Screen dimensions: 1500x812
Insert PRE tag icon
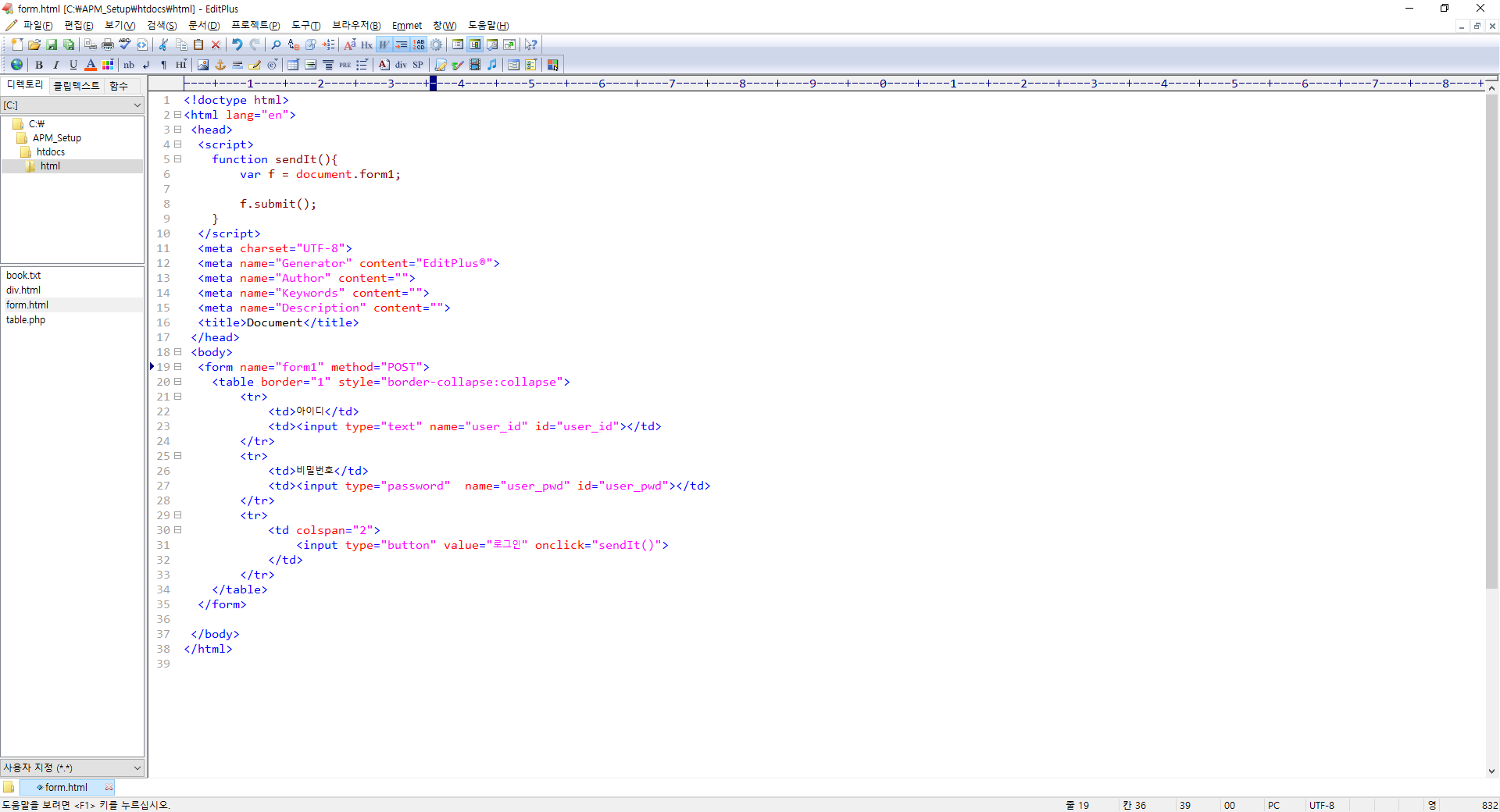[x=345, y=65]
